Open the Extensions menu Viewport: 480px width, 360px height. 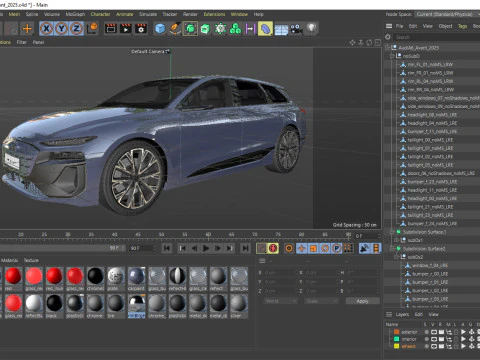(x=214, y=14)
